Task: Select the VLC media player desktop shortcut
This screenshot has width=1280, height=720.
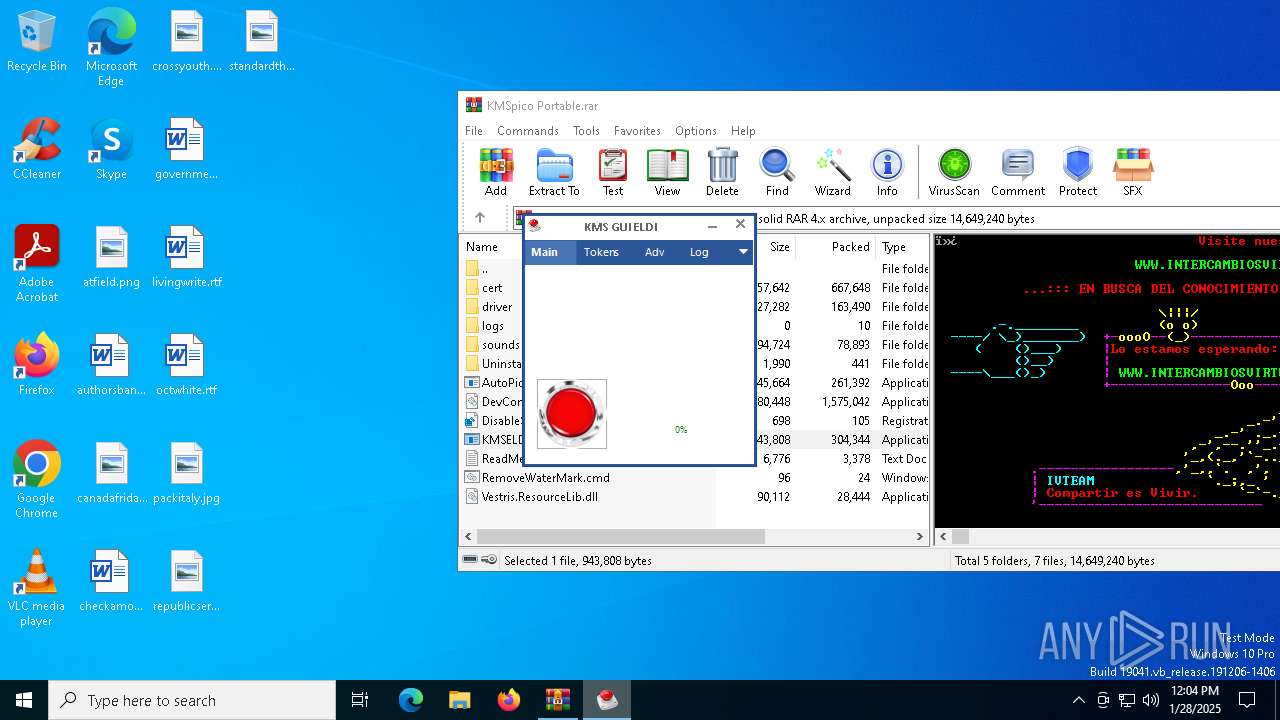Action: click(37, 588)
